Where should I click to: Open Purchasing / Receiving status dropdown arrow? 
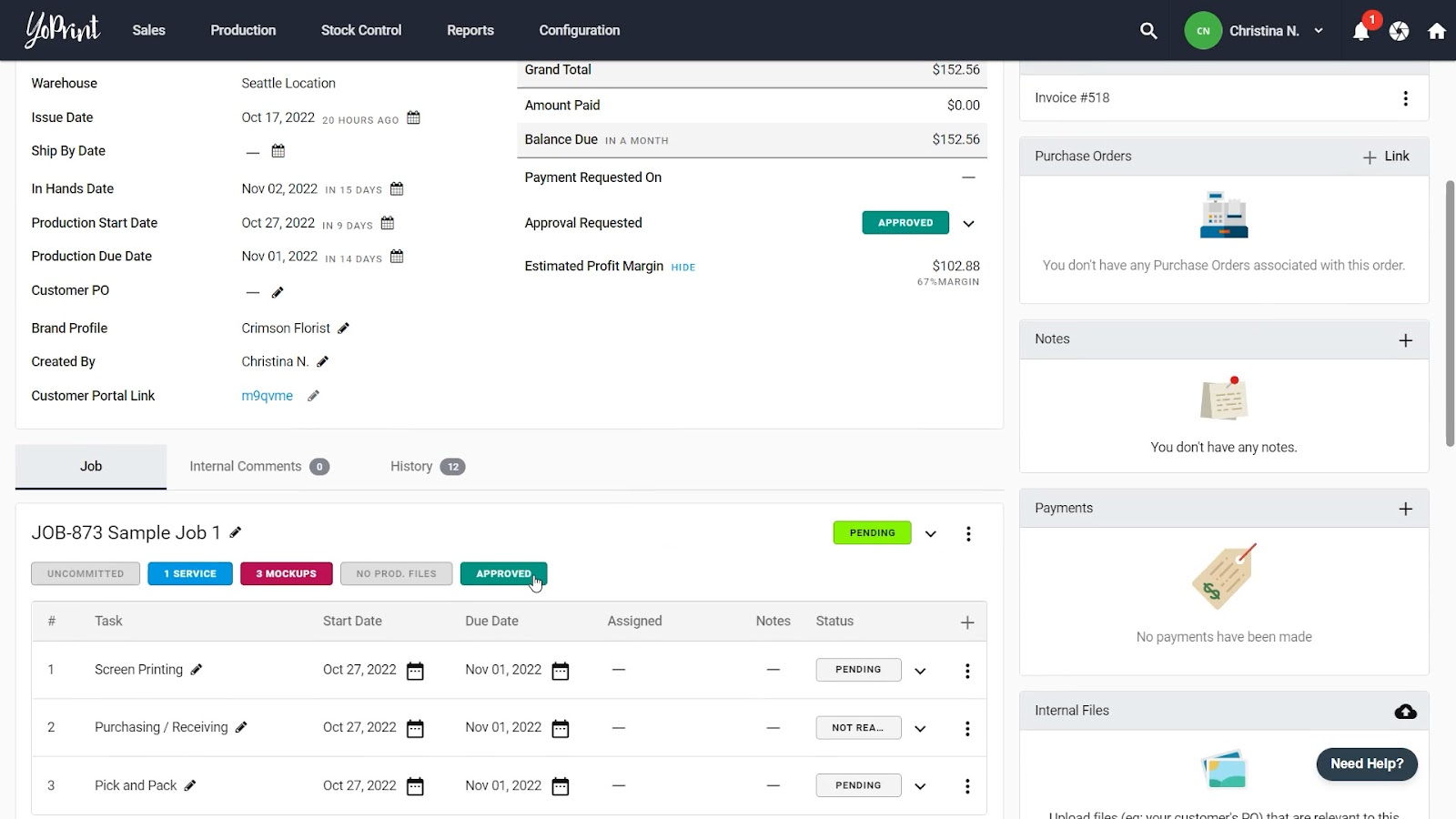click(x=920, y=729)
